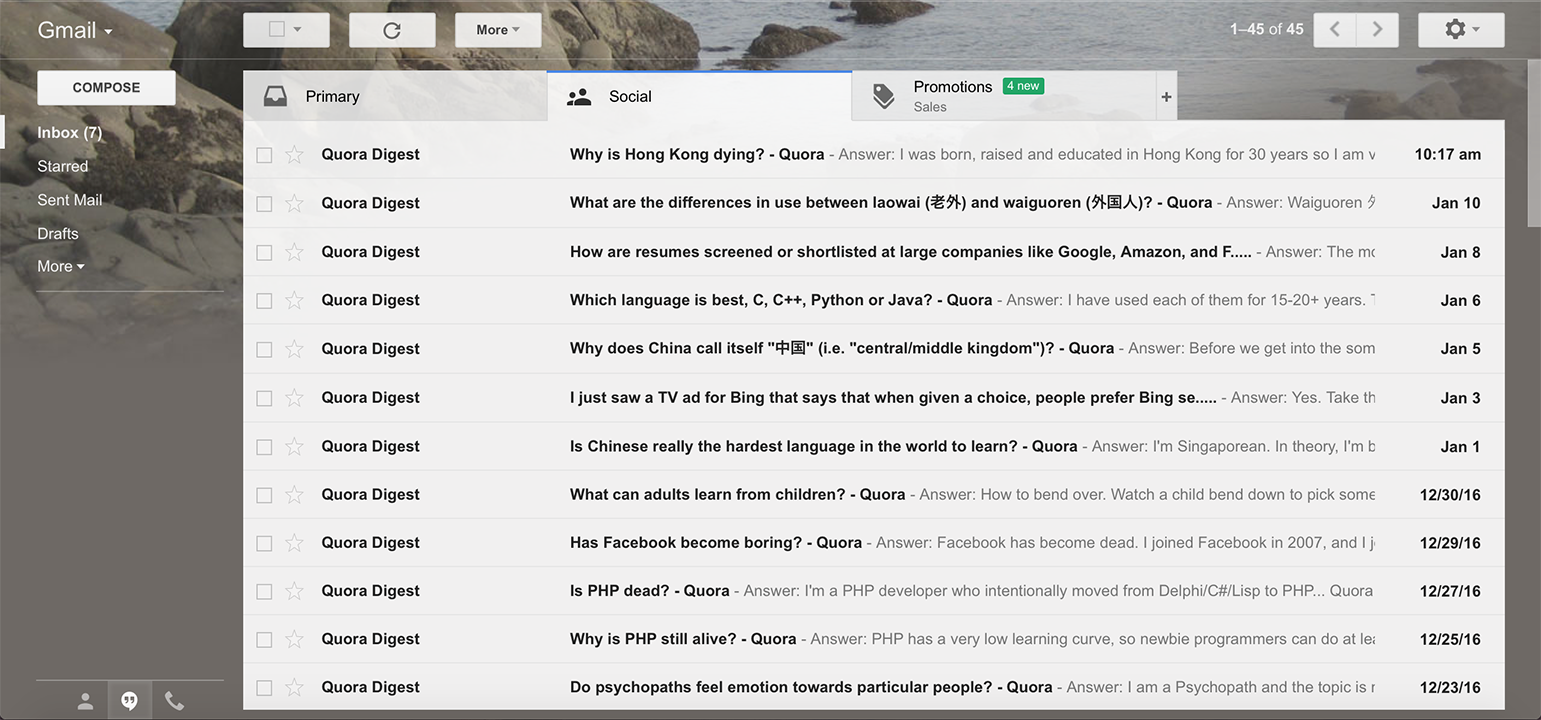This screenshot has height=720, width=1541.
Task: Open the contacts person icon
Action: click(85, 701)
